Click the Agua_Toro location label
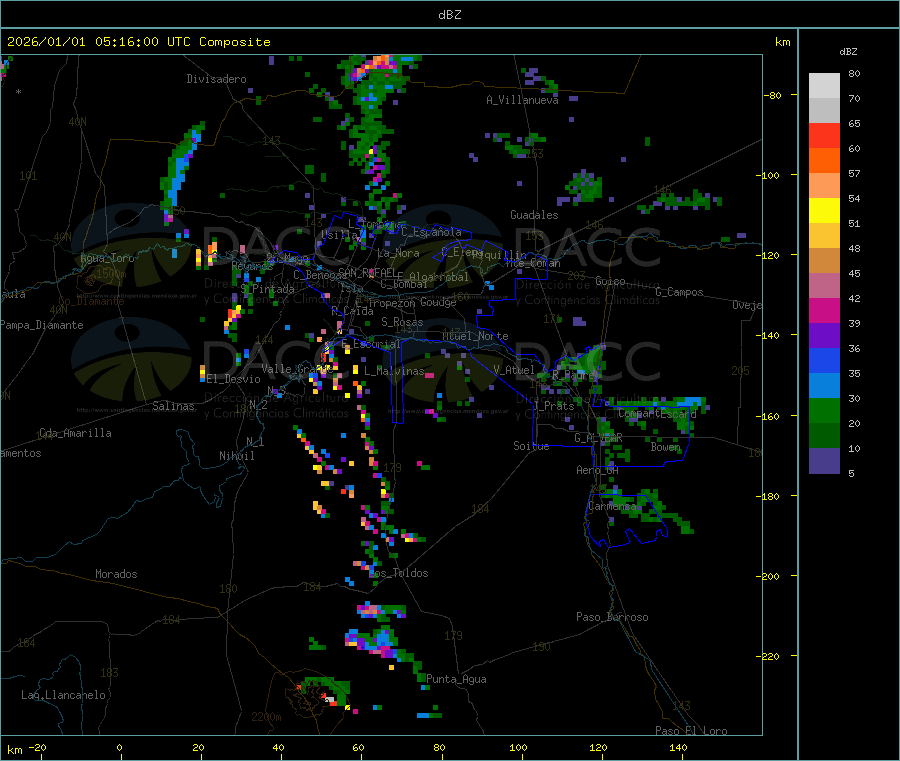This screenshot has height=761, width=900. [x=107, y=258]
